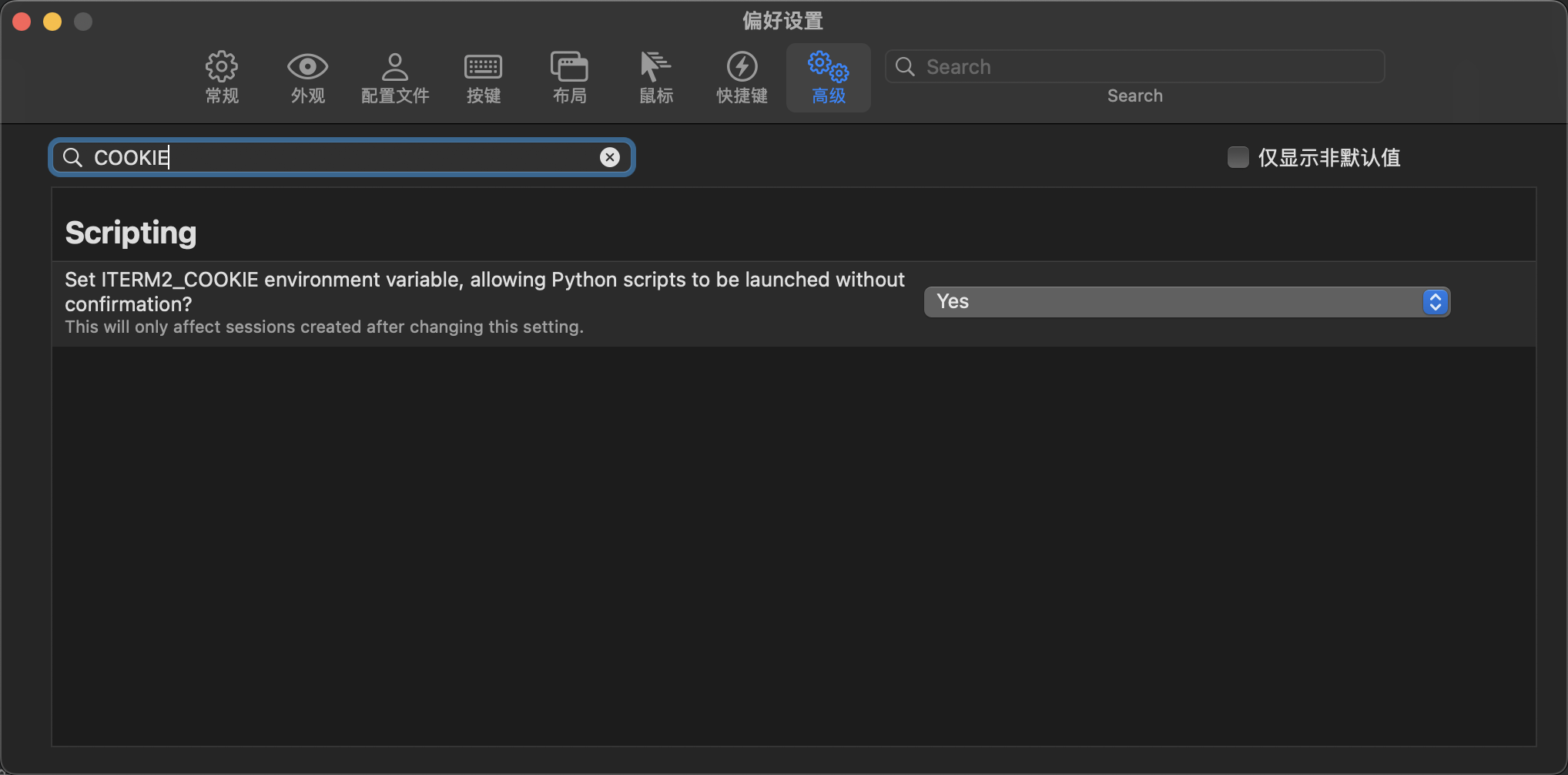
Task: Click the 高级 advanced tab
Action: point(828,76)
